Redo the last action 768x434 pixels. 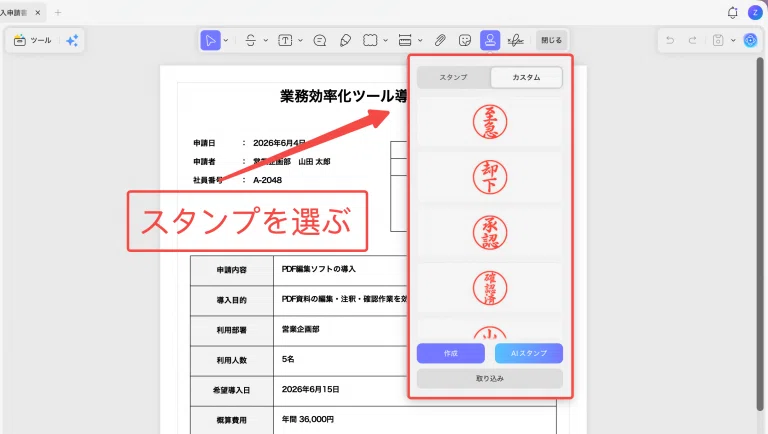tap(693, 40)
